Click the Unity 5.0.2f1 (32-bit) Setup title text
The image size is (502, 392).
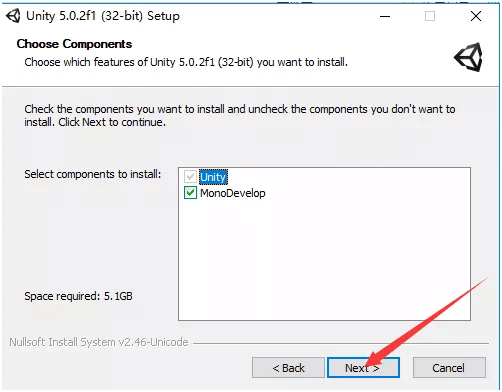coord(103,16)
